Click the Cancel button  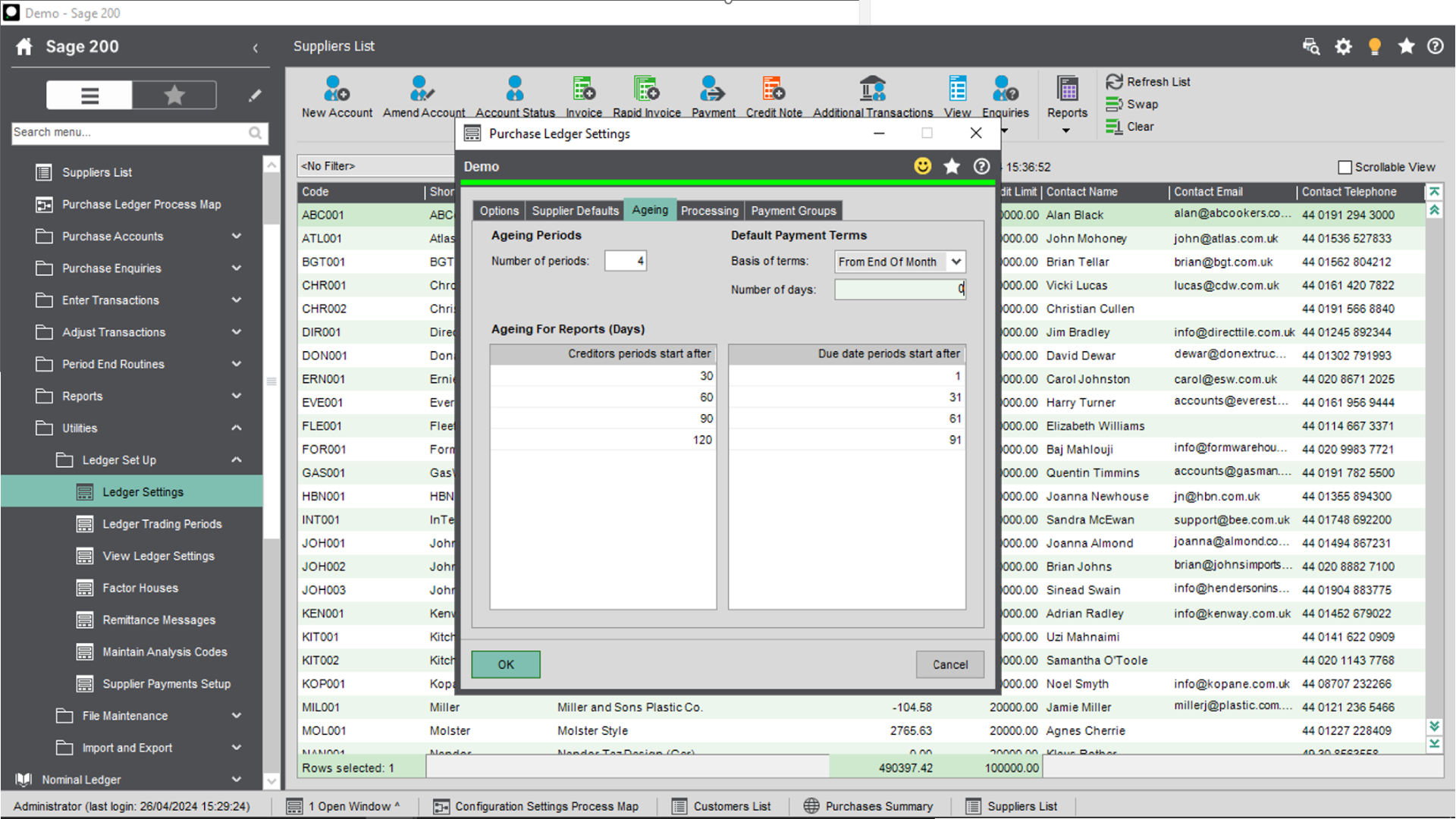(x=949, y=664)
